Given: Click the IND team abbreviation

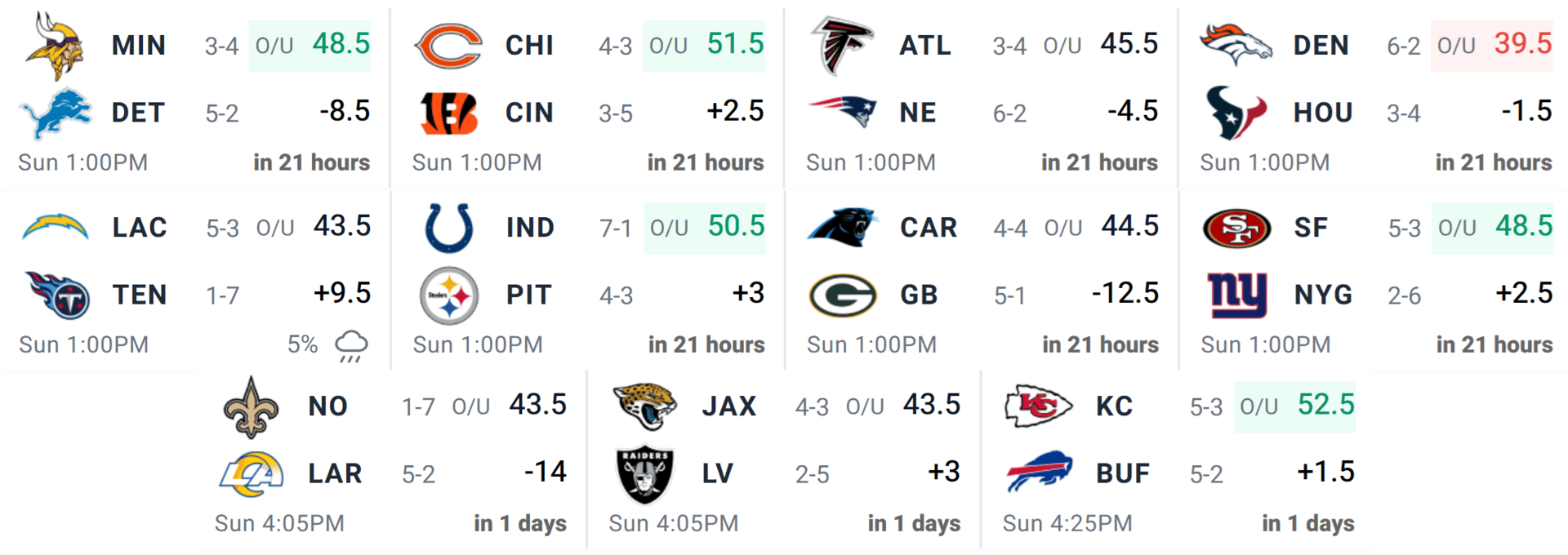Looking at the screenshot, I should tap(531, 228).
